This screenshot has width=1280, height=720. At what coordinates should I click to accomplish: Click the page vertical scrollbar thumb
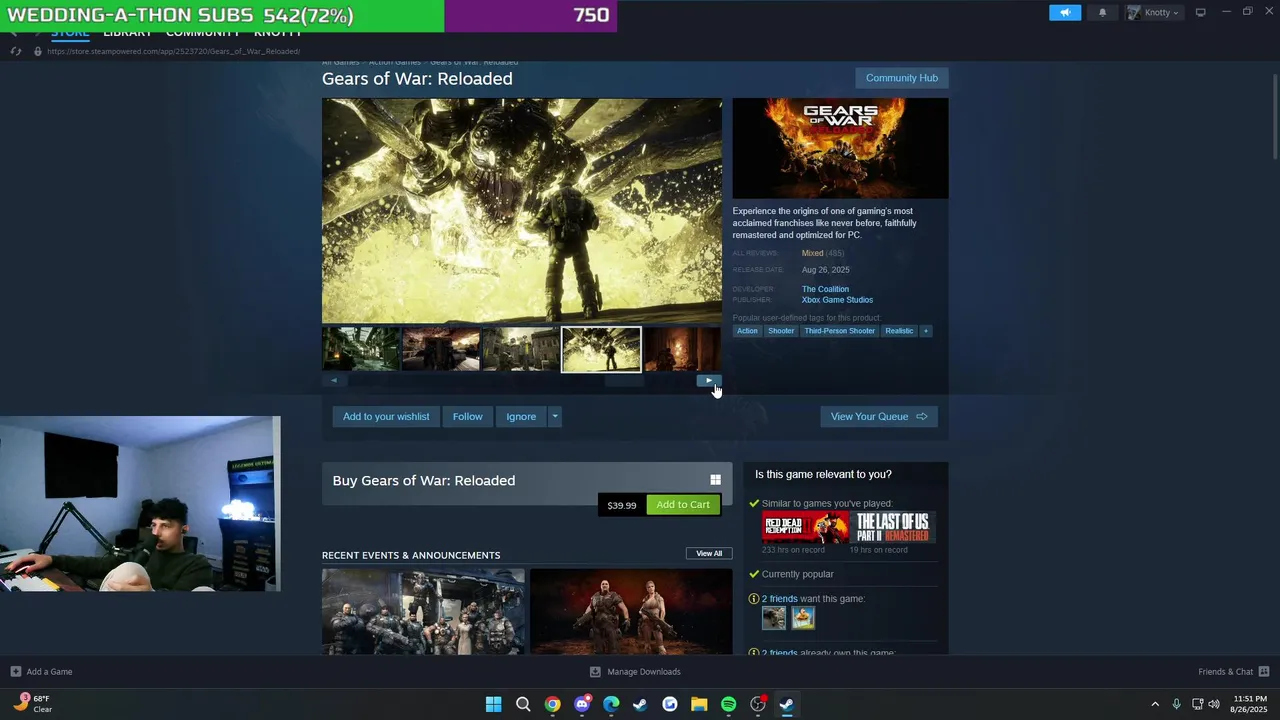pos(1275,115)
